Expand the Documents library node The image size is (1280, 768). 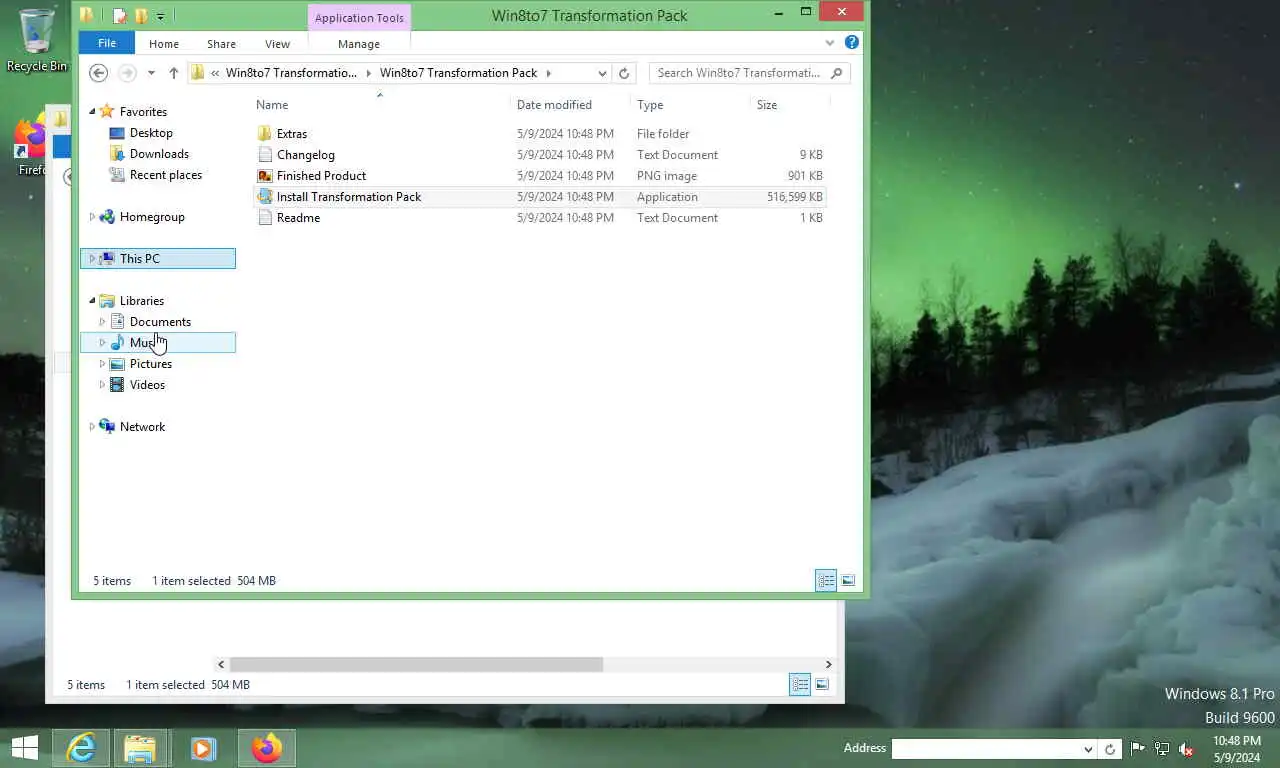coord(102,322)
